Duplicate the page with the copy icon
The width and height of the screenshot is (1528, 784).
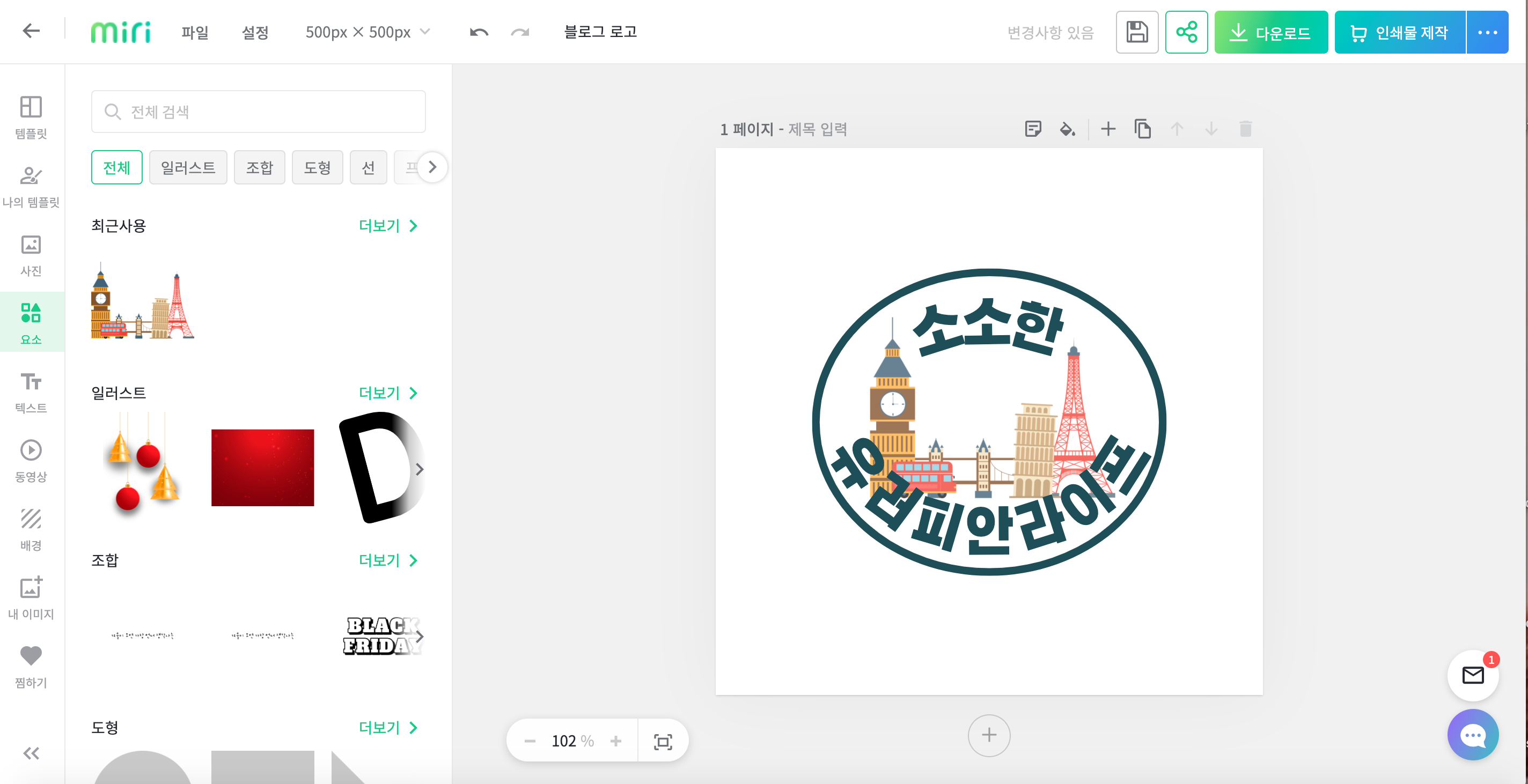(1142, 129)
